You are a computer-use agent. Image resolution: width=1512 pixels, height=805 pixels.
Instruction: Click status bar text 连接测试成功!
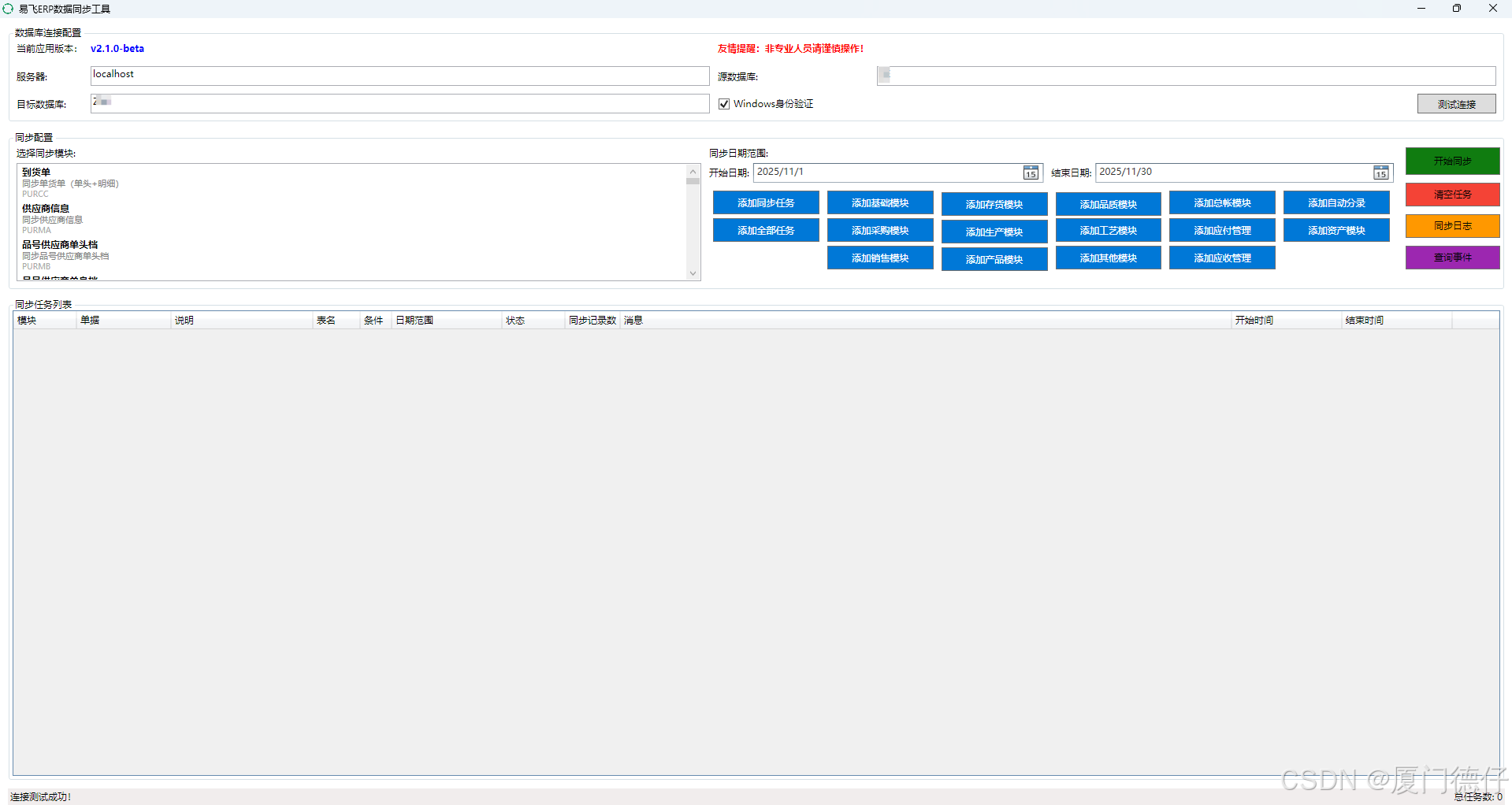(x=41, y=796)
